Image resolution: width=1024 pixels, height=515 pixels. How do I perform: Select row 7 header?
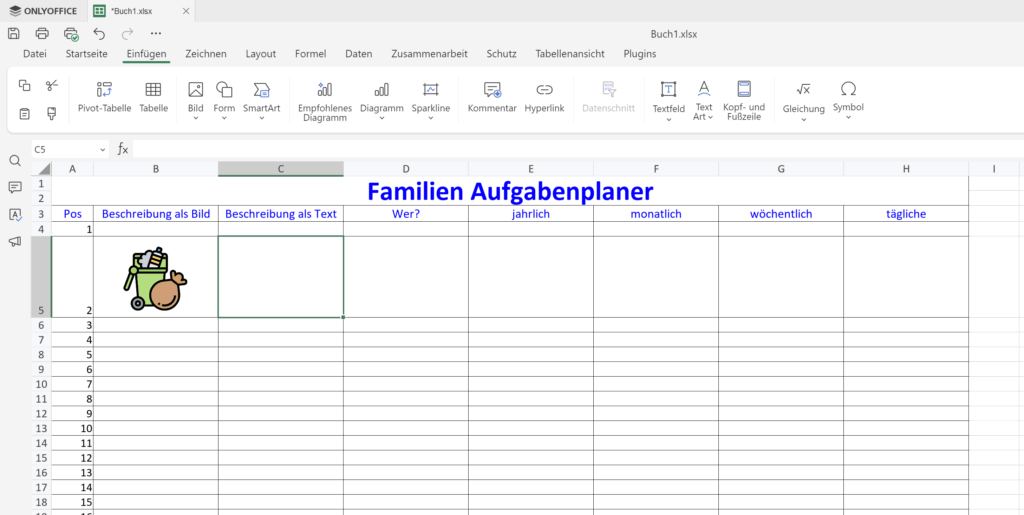pyautogui.click(x=41, y=339)
